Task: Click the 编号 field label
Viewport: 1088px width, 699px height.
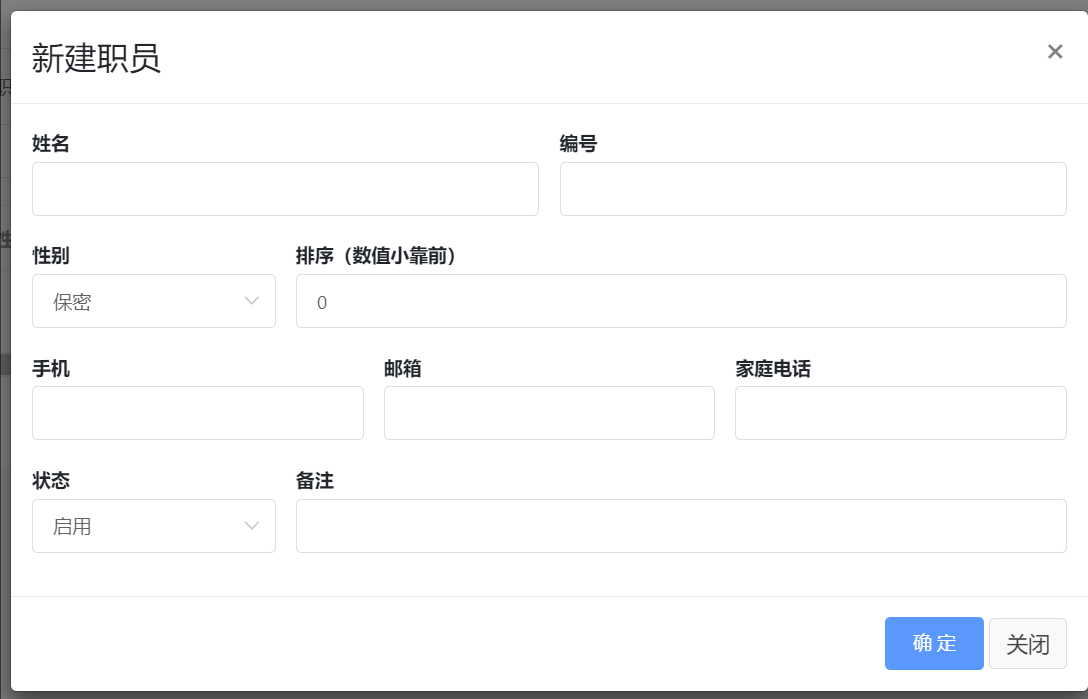Action: tap(578, 144)
